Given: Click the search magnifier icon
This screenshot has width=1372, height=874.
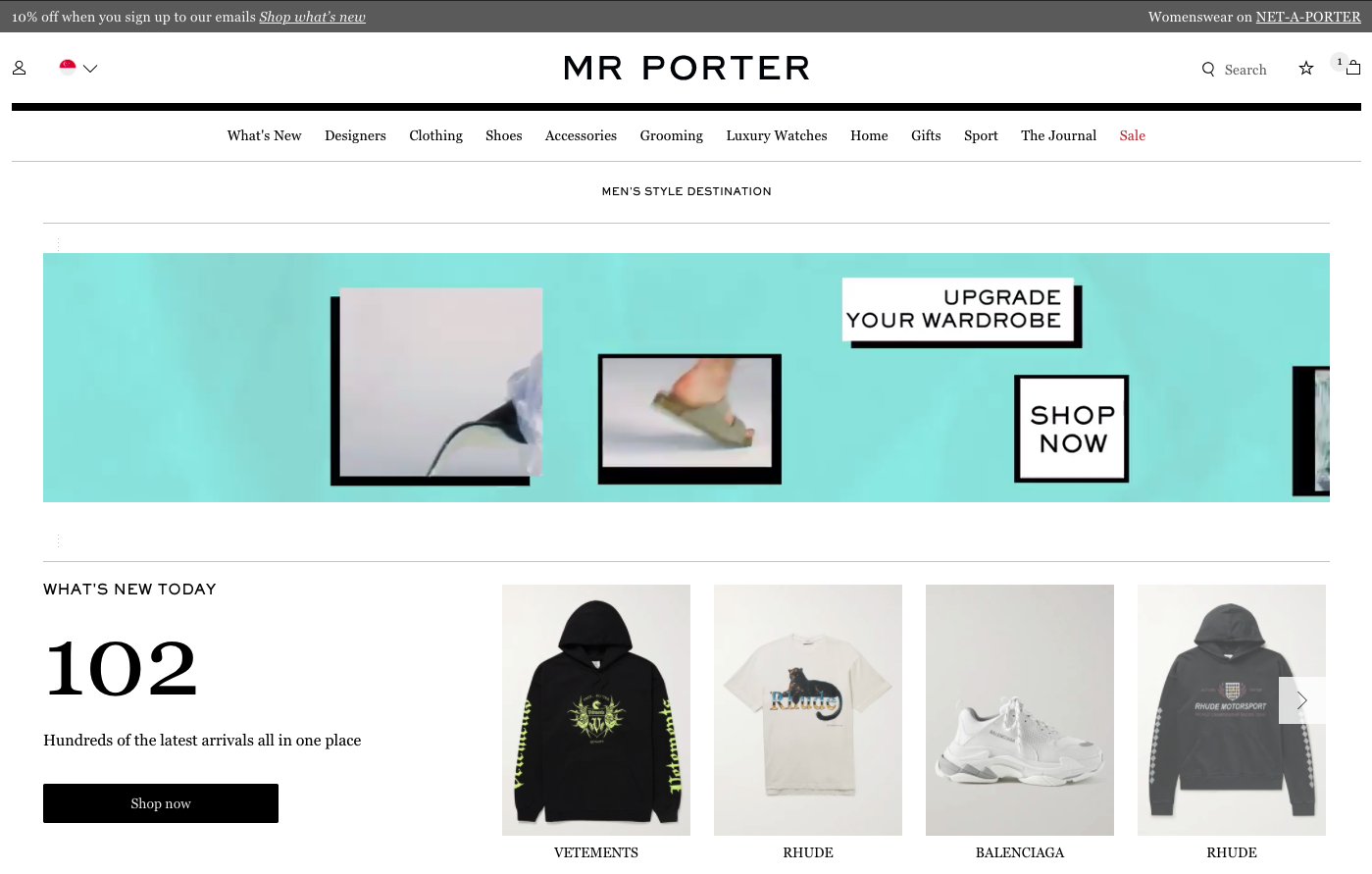Looking at the screenshot, I should (x=1208, y=70).
